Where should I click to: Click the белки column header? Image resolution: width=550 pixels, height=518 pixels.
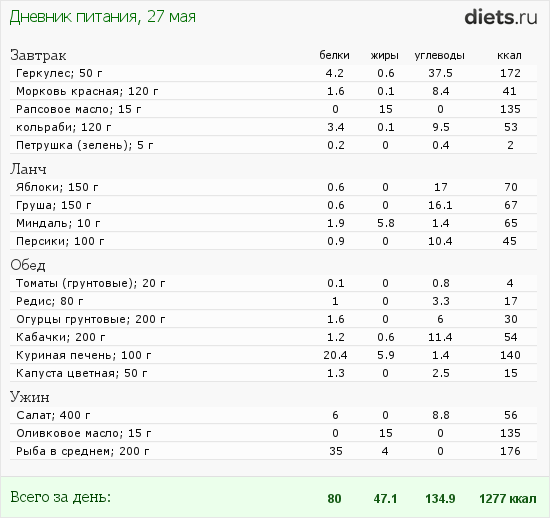(334, 55)
